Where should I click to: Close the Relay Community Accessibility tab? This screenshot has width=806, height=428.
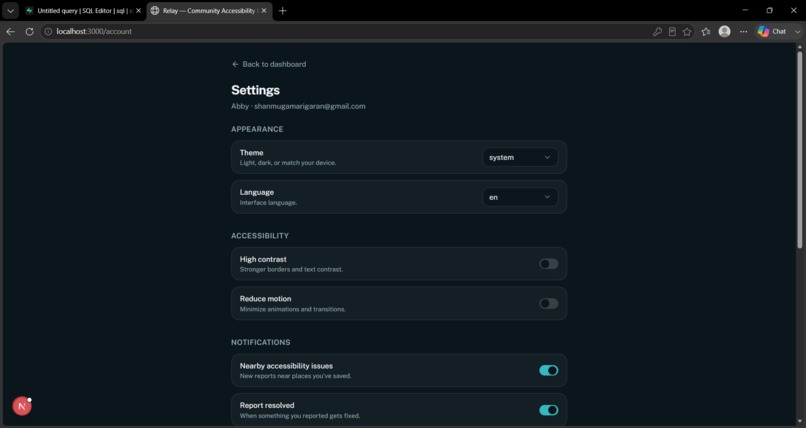click(x=264, y=10)
